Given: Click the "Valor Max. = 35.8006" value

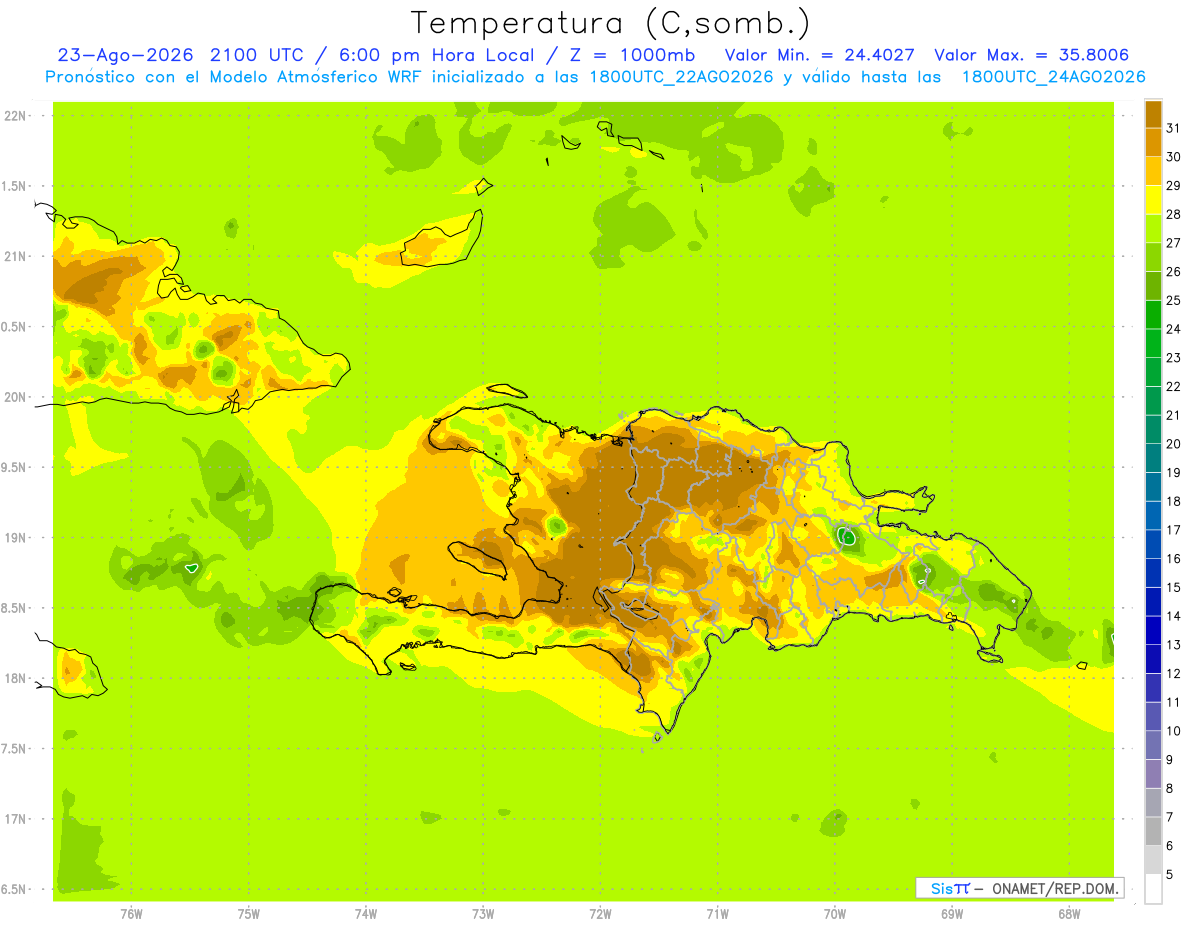Looking at the screenshot, I should point(1032,55).
